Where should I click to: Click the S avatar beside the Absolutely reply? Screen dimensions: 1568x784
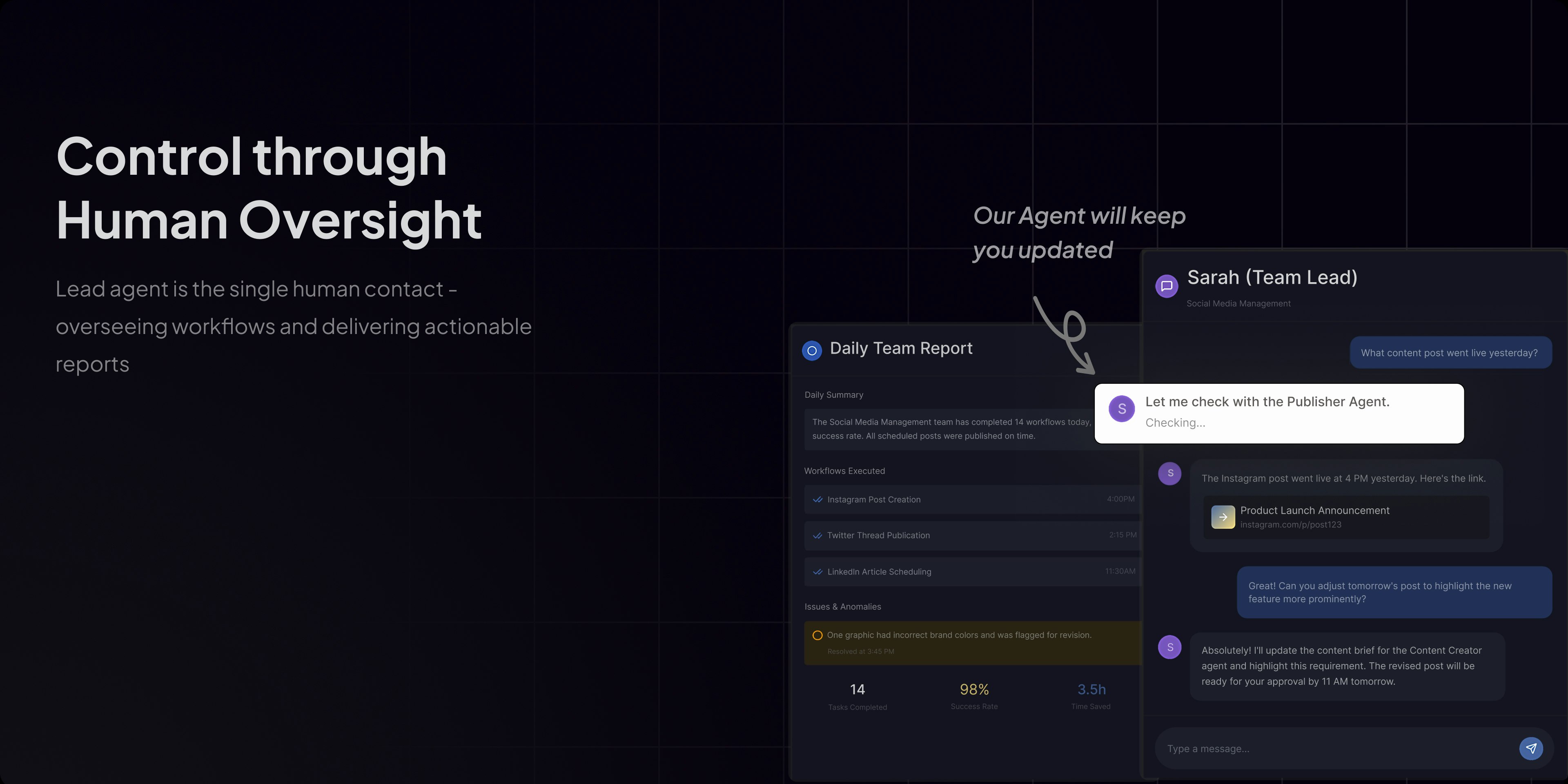1169,647
